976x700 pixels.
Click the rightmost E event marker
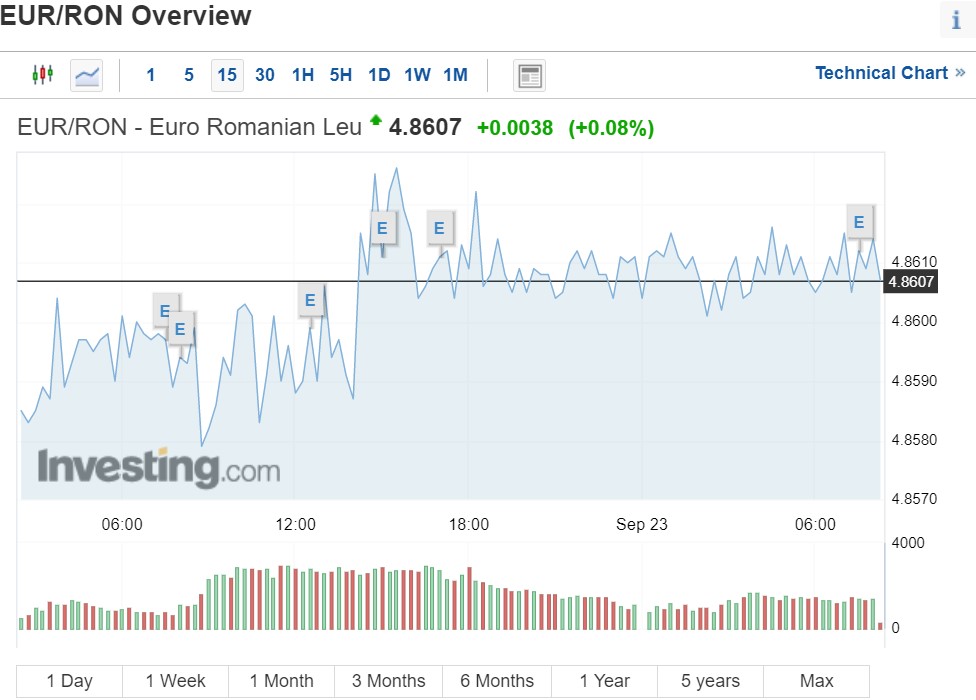(858, 223)
